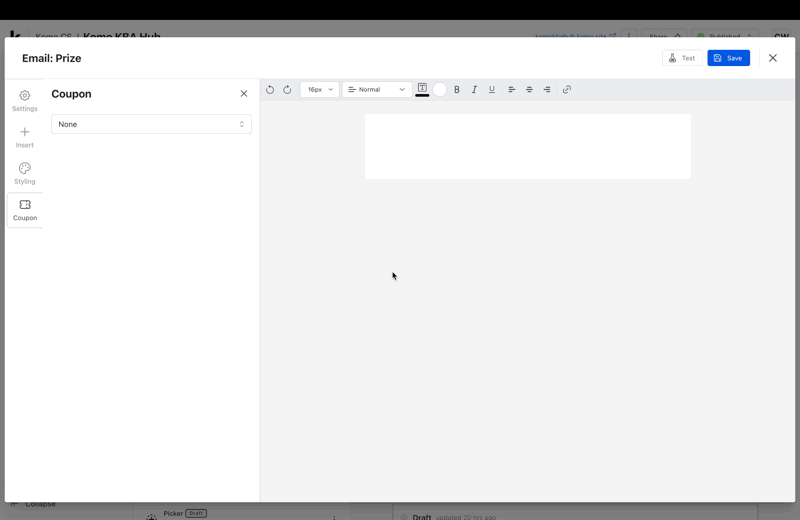800x520 pixels.
Task: Click the redo arrow in editor toolbar
Action: 287,90
